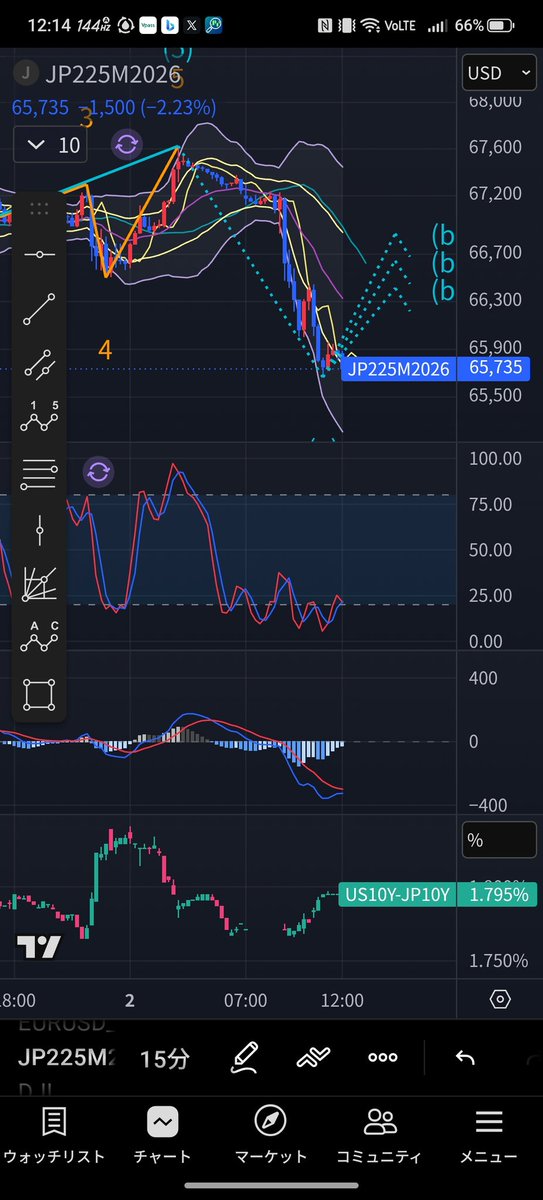This screenshot has height=1200, width=543.
Task: Tap the blue 65,735 current price tag
Action: 494,369
